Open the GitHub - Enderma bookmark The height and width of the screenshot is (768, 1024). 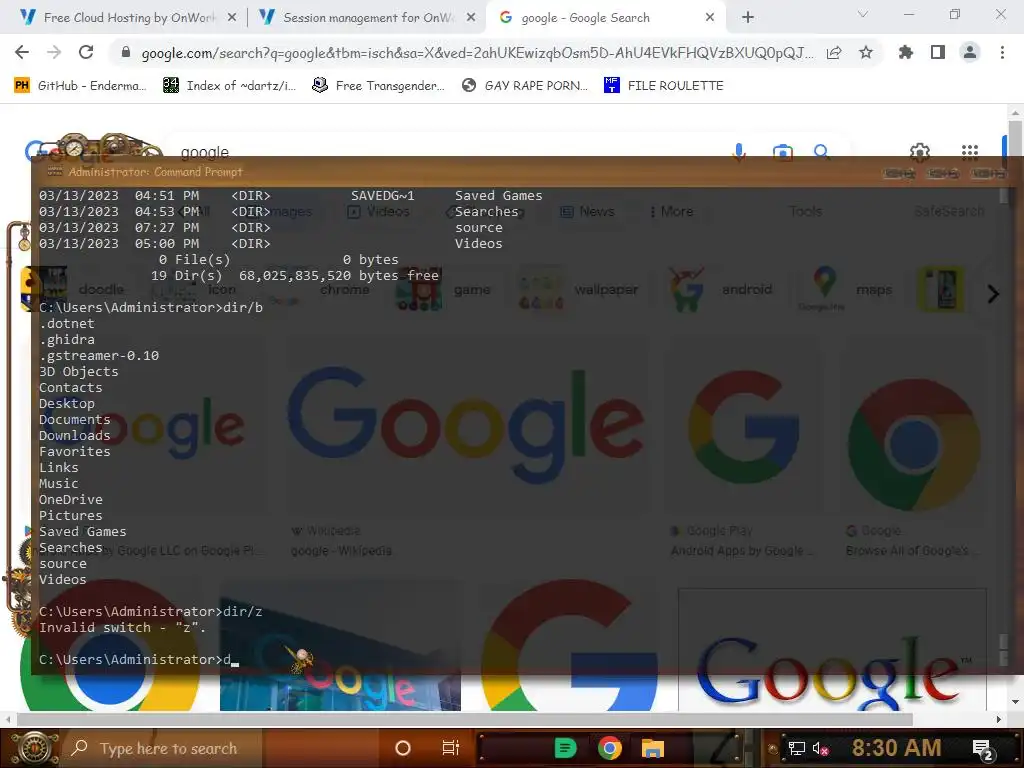click(x=80, y=86)
